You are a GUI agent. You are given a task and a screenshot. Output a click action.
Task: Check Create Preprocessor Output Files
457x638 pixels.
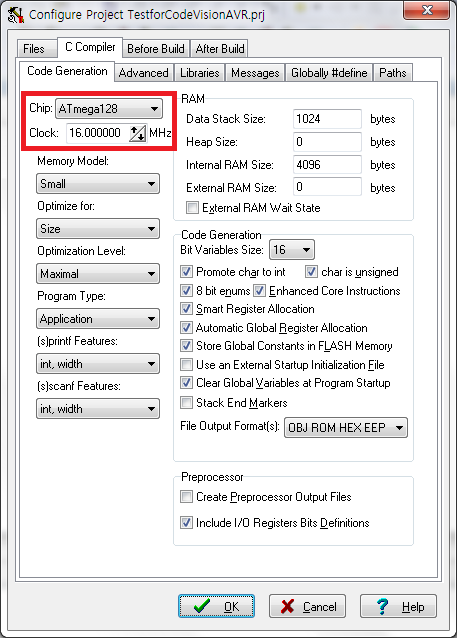(x=186, y=497)
